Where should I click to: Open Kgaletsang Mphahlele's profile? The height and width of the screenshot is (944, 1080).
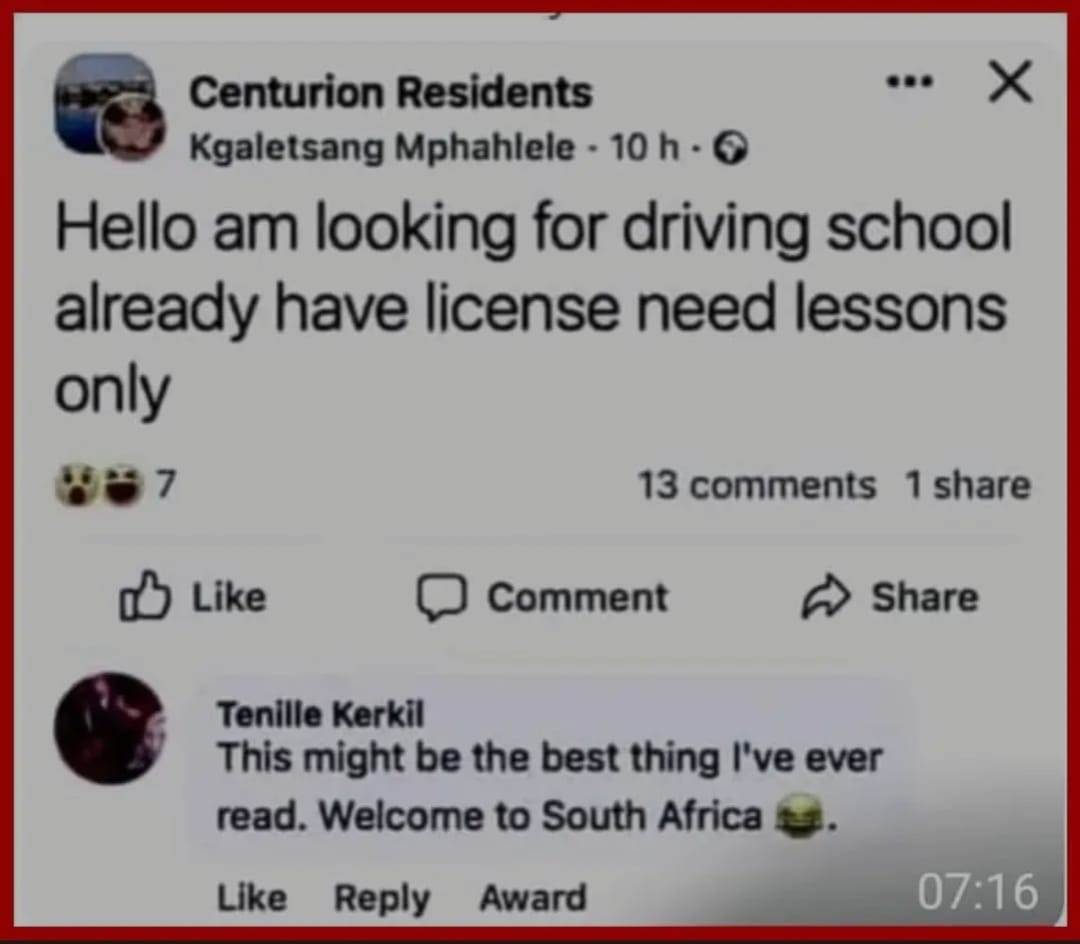pyautogui.click(x=382, y=147)
